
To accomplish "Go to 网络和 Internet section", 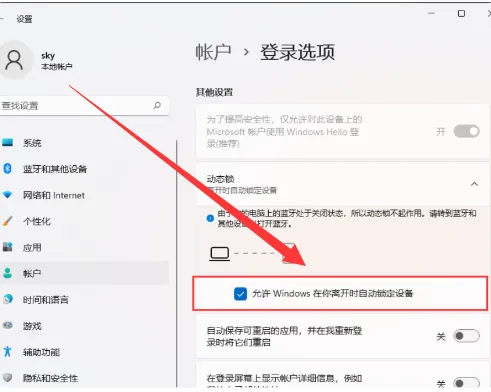I will tap(84, 195).
